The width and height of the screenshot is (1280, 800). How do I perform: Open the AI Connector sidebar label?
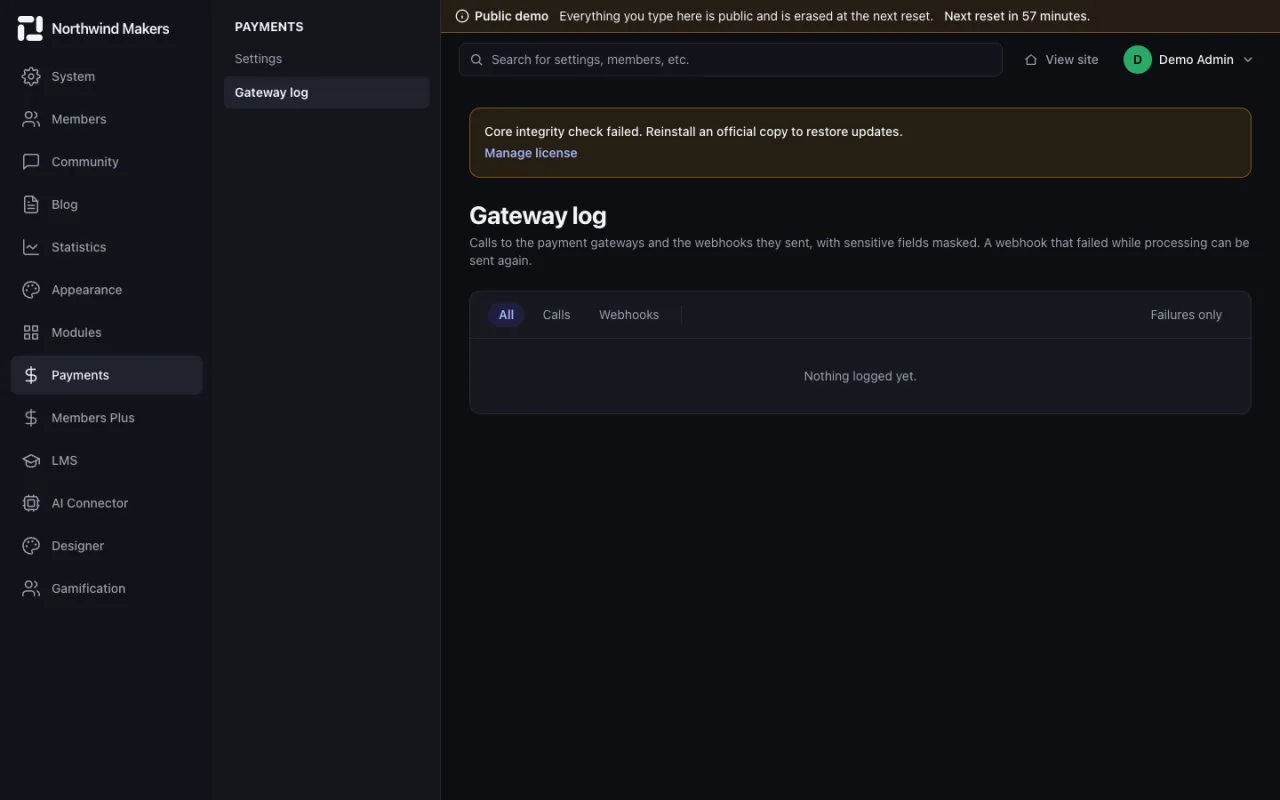pyautogui.click(x=90, y=503)
